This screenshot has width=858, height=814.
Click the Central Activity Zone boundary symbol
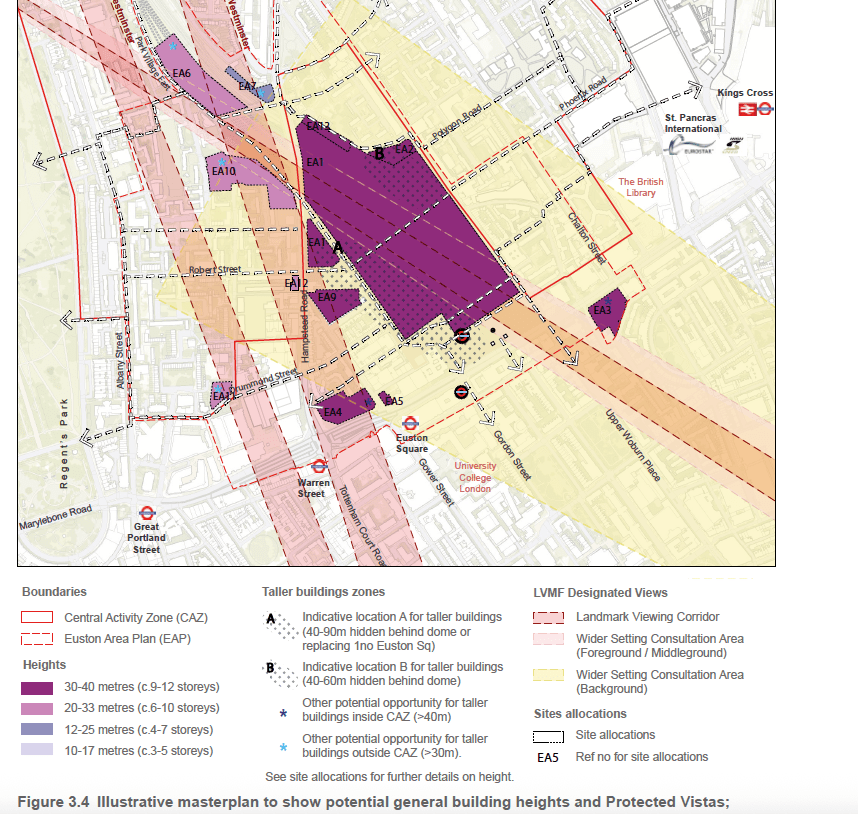39,618
